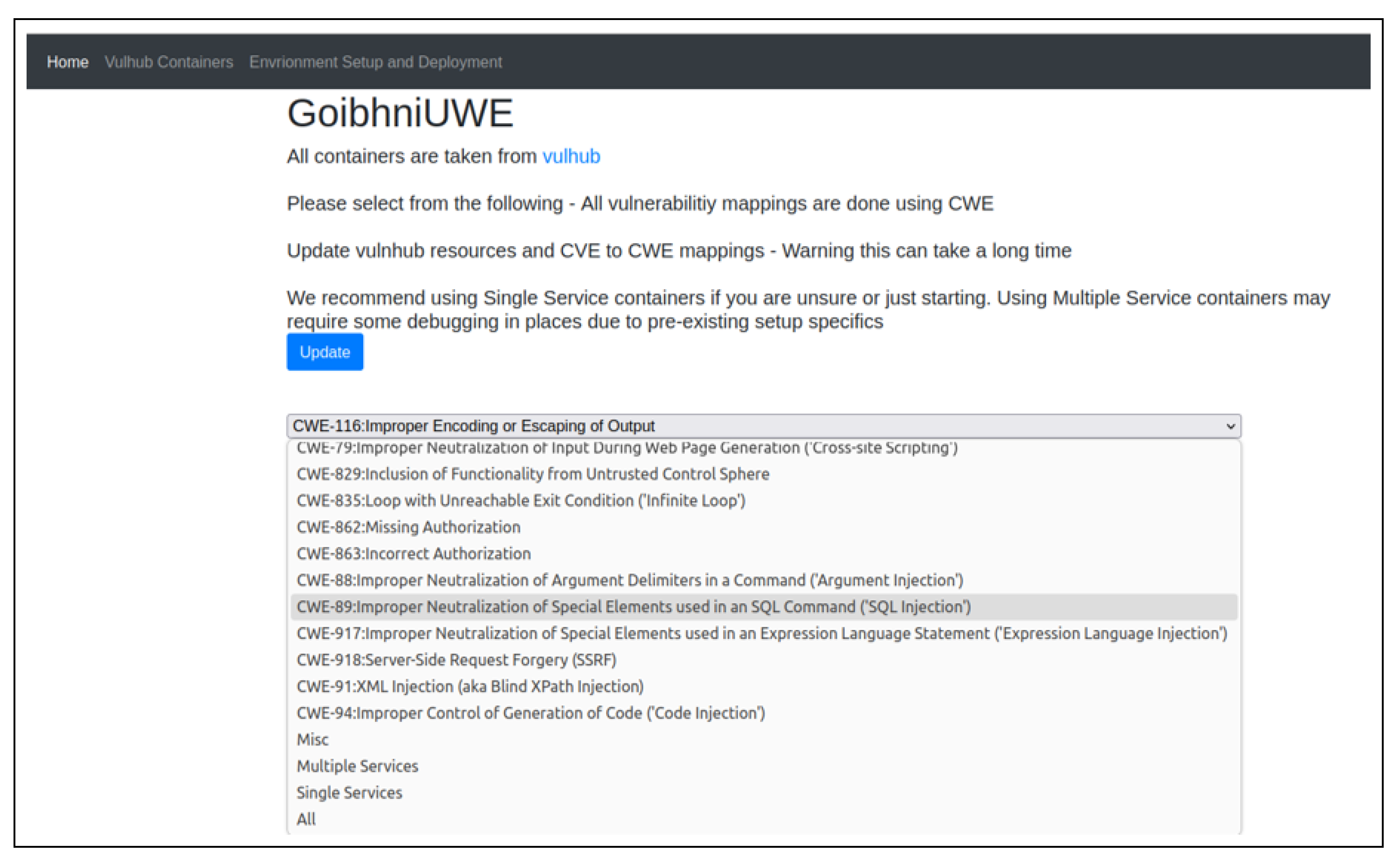Open the Vulhub Containers page
Viewport: 1400px width, 865px height.
tap(169, 62)
